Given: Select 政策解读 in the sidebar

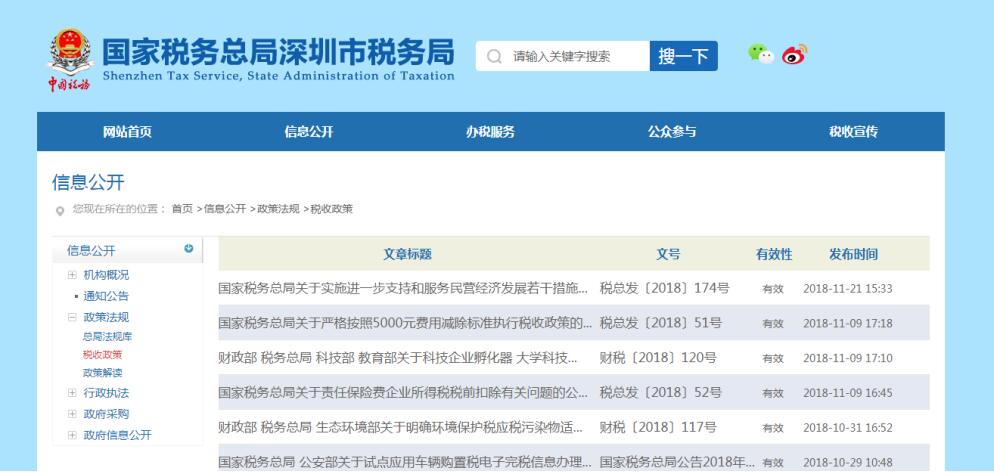Looking at the screenshot, I should pos(102,373).
